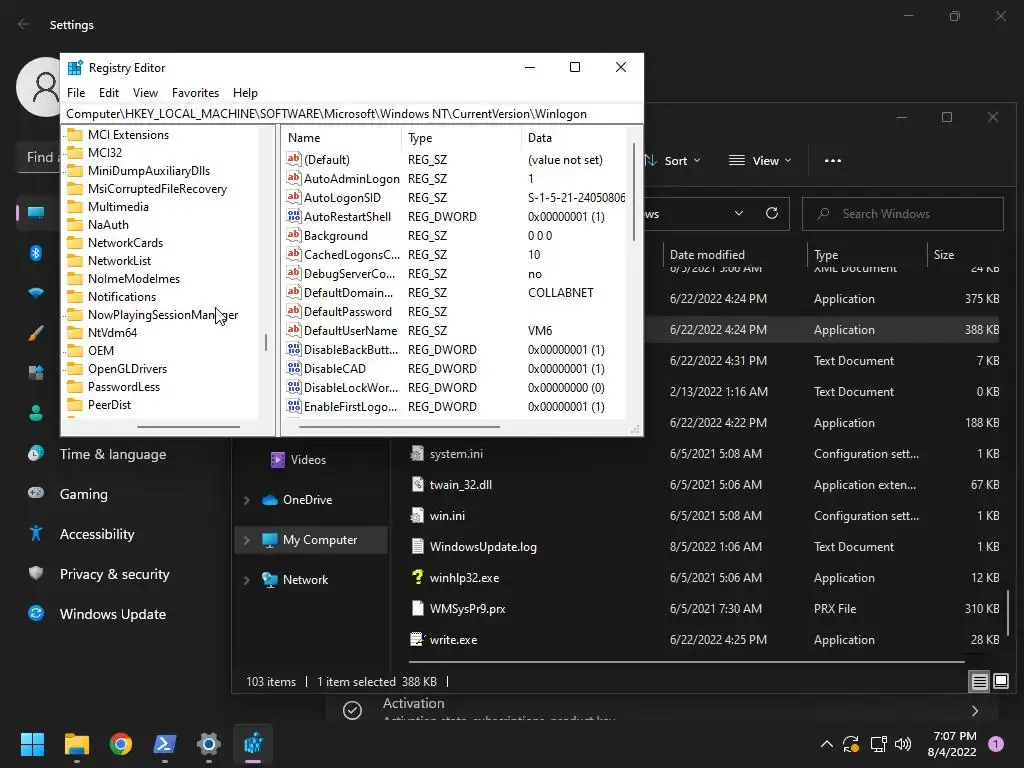Open the Windows Start menu
This screenshot has width=1024, height=768.
pyautogui.click(x=32, y=744)
